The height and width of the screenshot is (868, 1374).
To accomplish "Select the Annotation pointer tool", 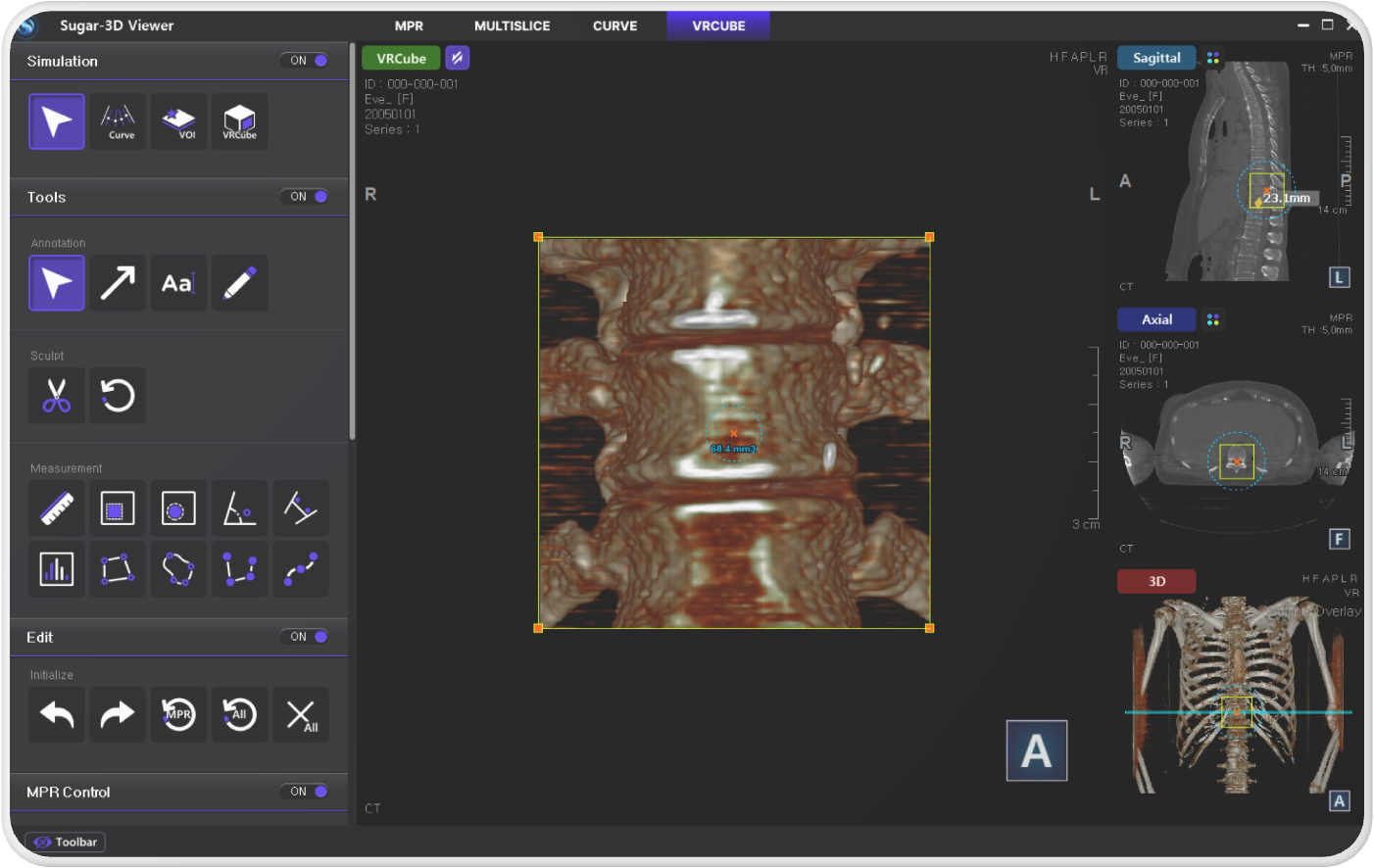I will tap(57, 283).
